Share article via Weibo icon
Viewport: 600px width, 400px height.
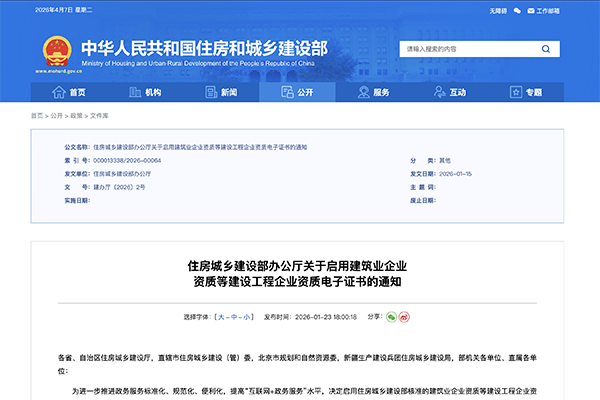pos(404,316)
